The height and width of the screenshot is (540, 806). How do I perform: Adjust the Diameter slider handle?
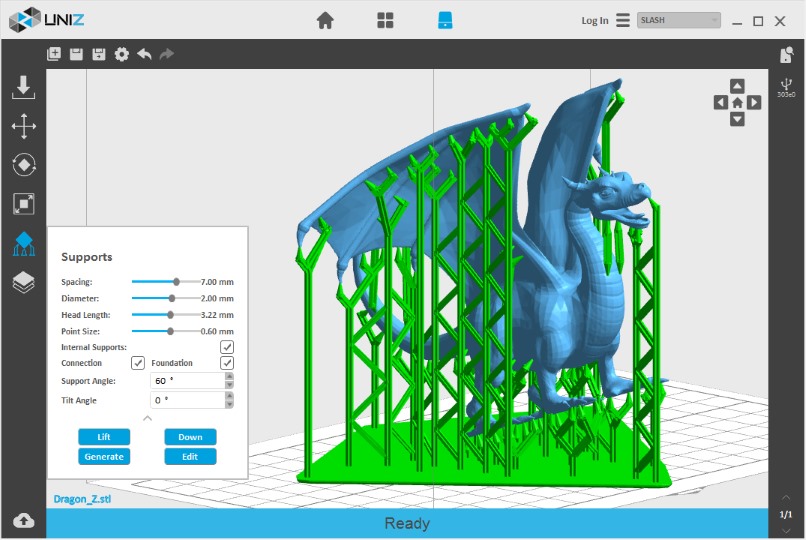172,298
